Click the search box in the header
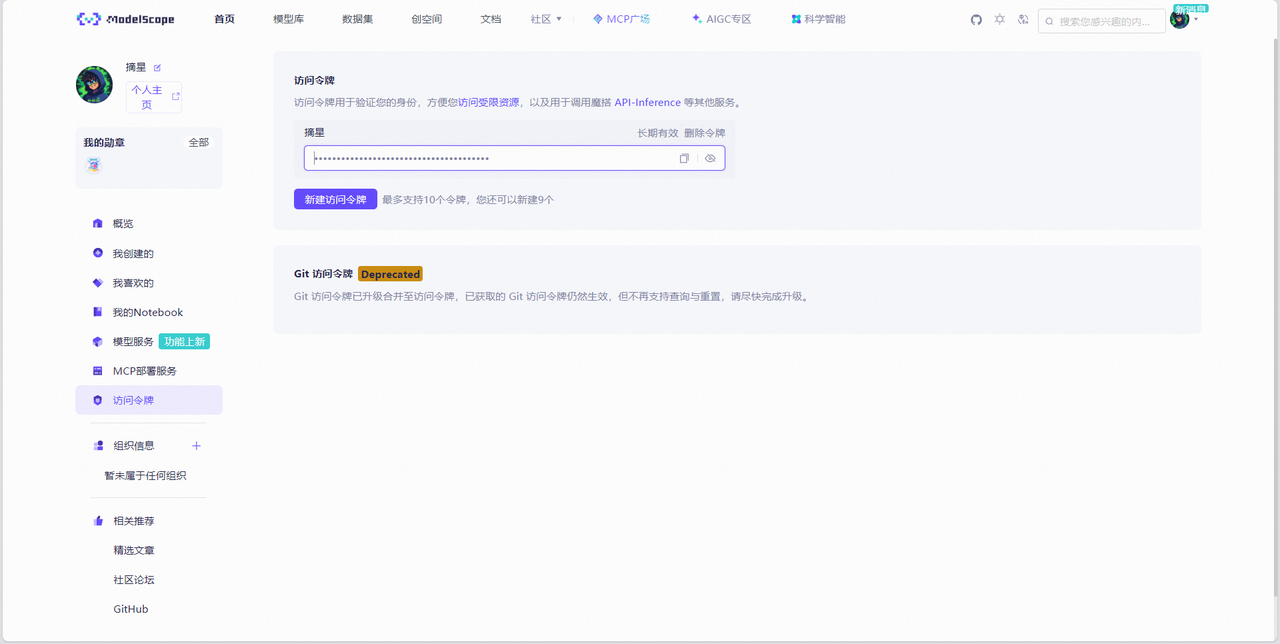Viewport: 1280px width, 644px height. coord(1108,21)
